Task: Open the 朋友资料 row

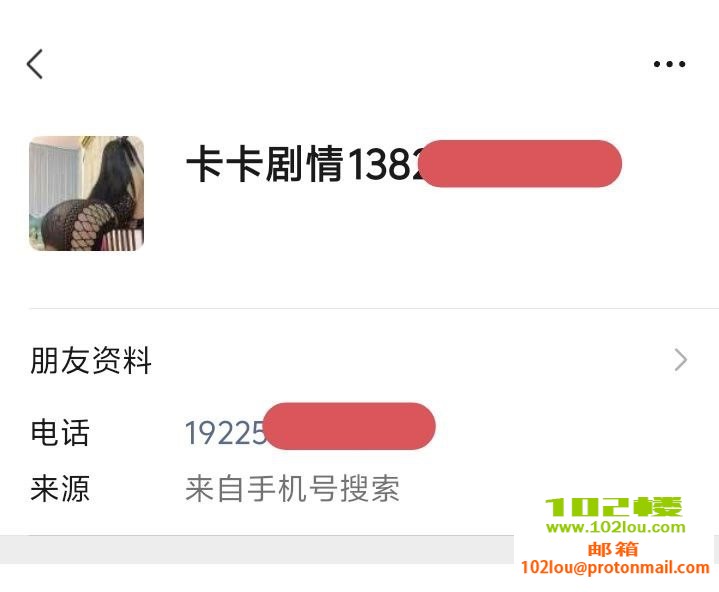Action: pyautogui.click(x=360, y=360)
